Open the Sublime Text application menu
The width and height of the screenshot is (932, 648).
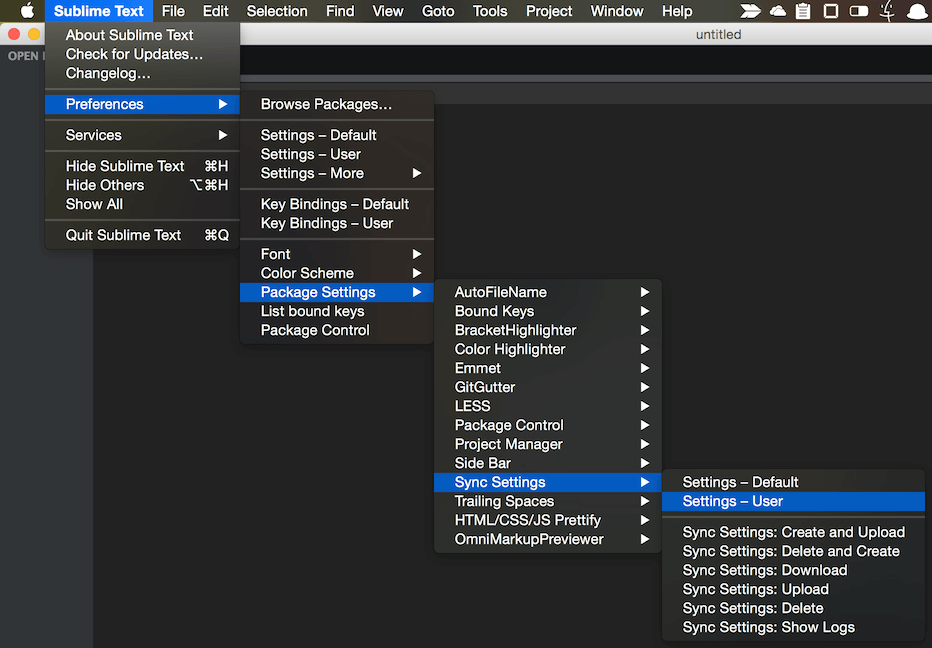99,11
